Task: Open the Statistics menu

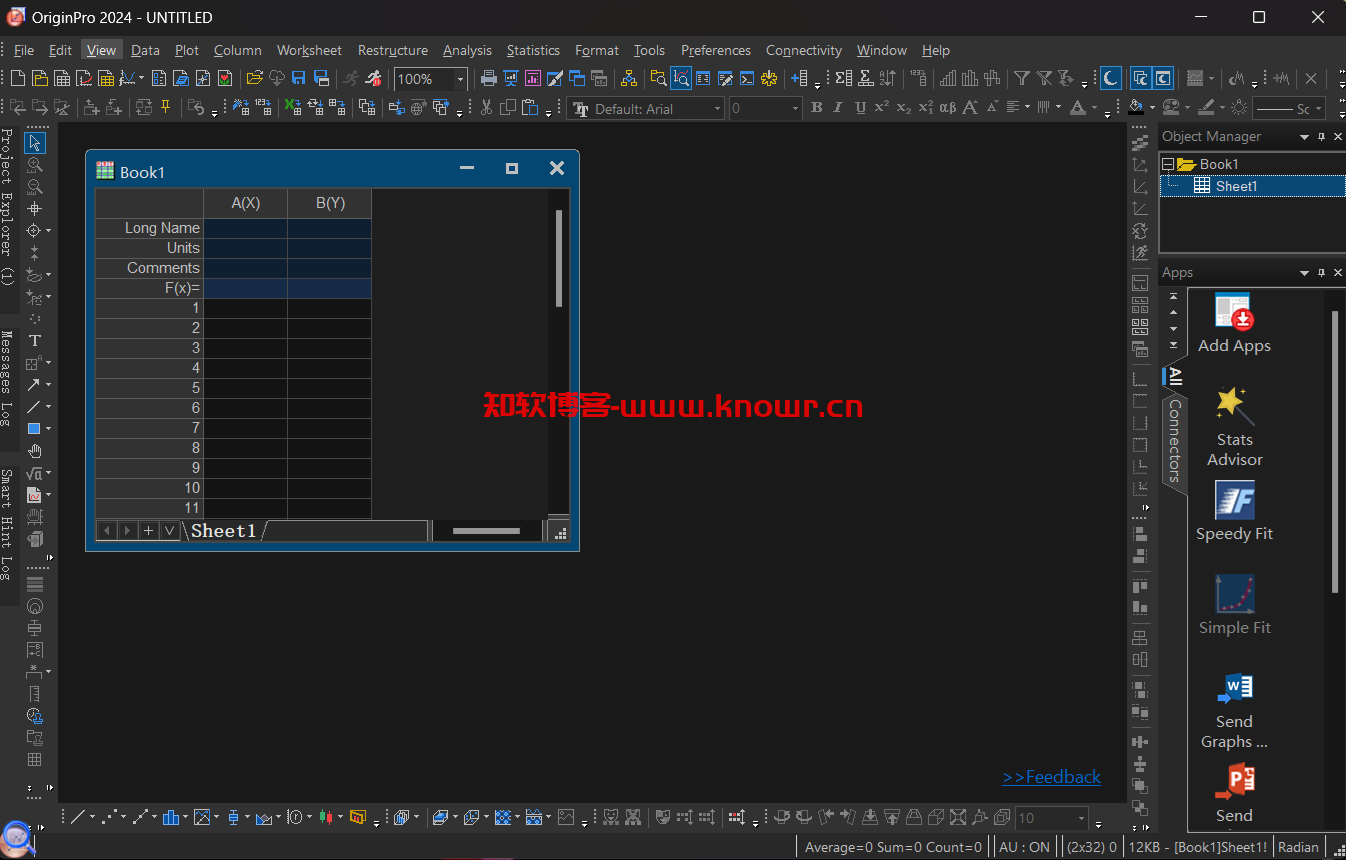Action: (533, 50)
